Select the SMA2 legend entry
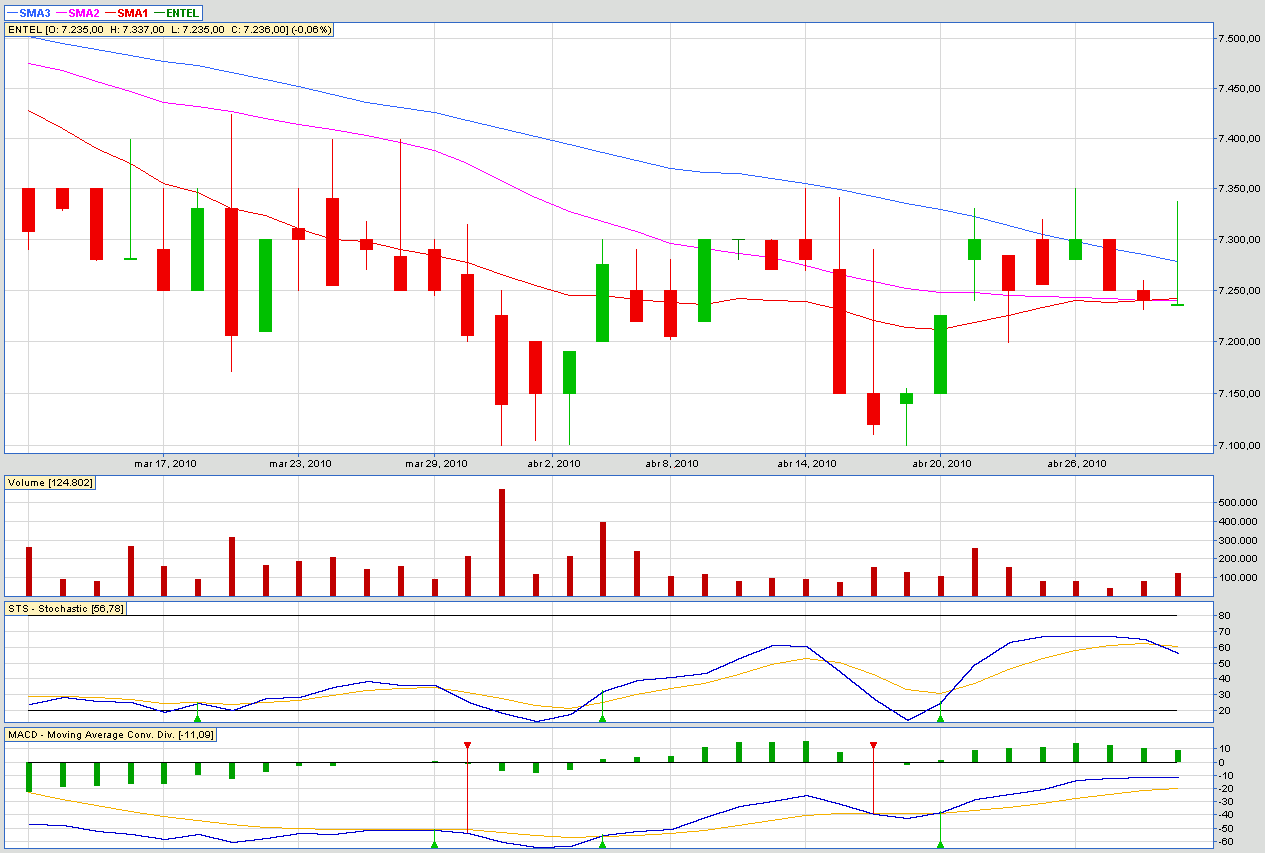 tap(76, 13)
